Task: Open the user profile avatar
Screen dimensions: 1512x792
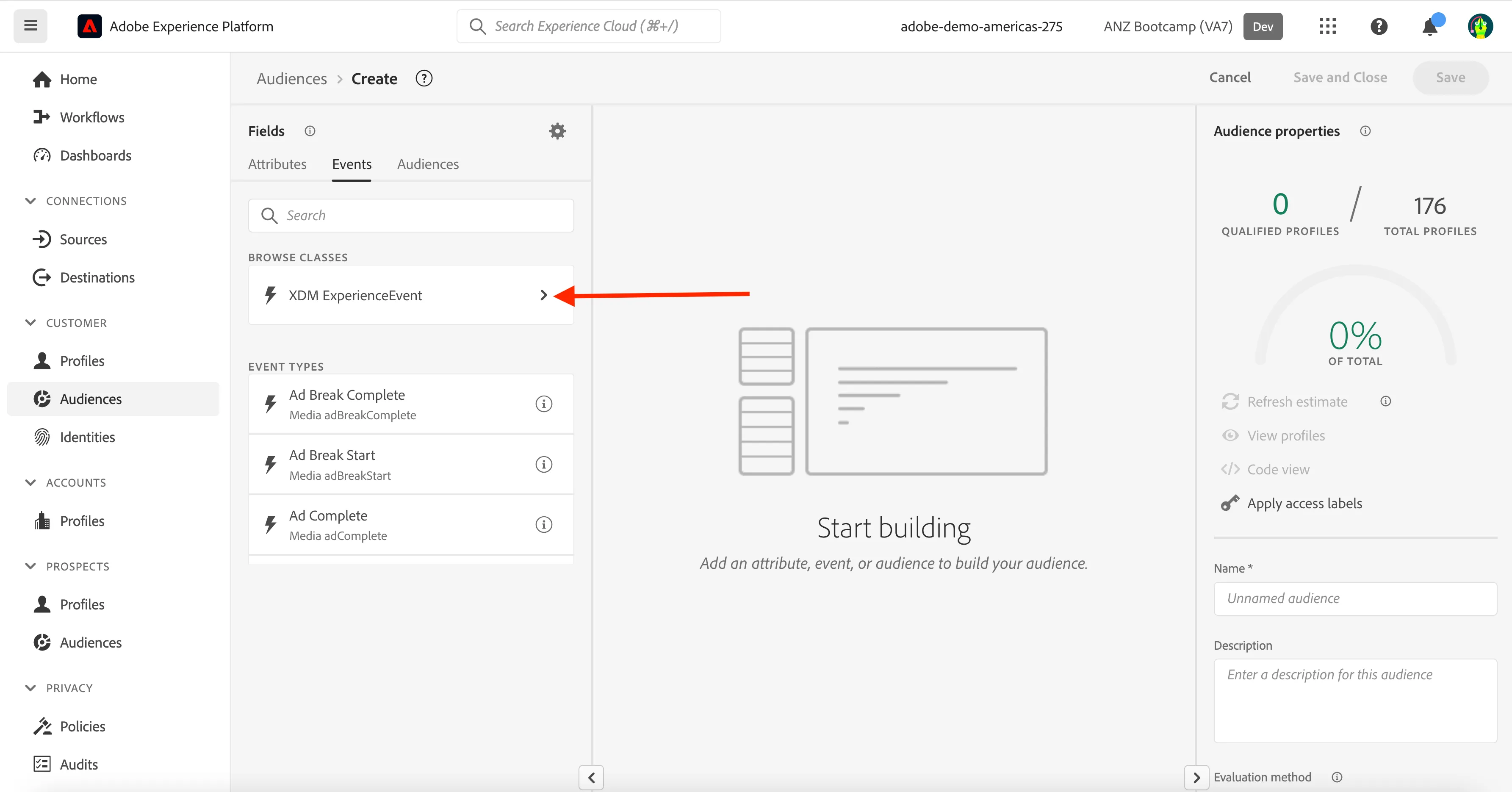Action: (1480, 26)
